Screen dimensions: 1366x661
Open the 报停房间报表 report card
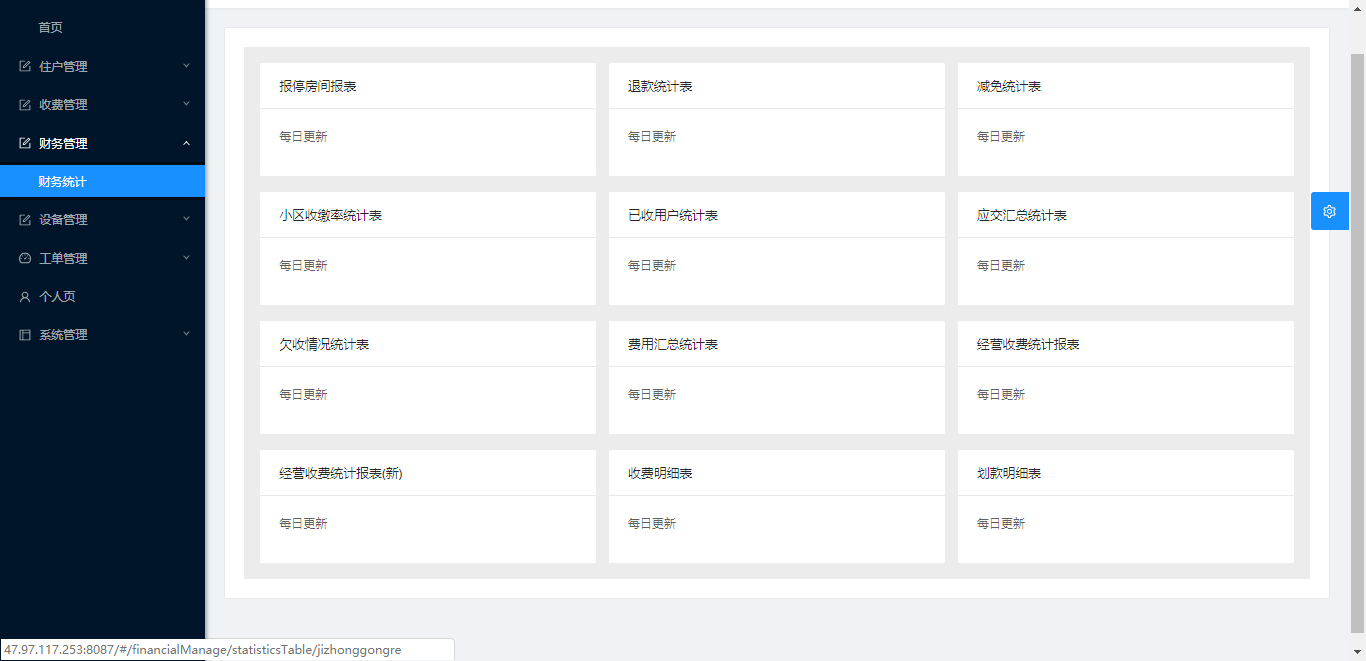427,119
